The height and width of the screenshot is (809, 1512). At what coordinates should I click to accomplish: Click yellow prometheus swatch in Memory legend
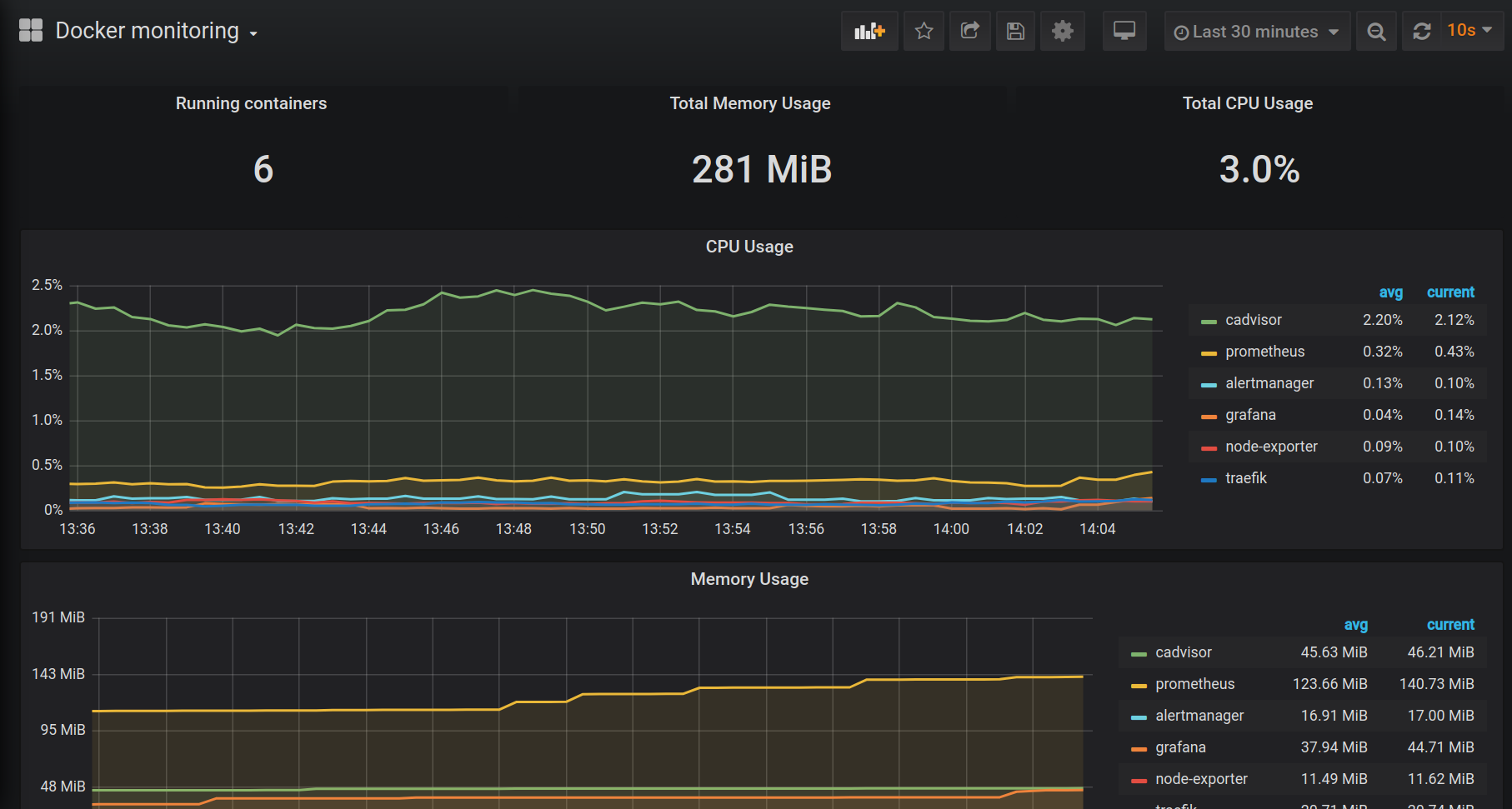pos(1139,686)
